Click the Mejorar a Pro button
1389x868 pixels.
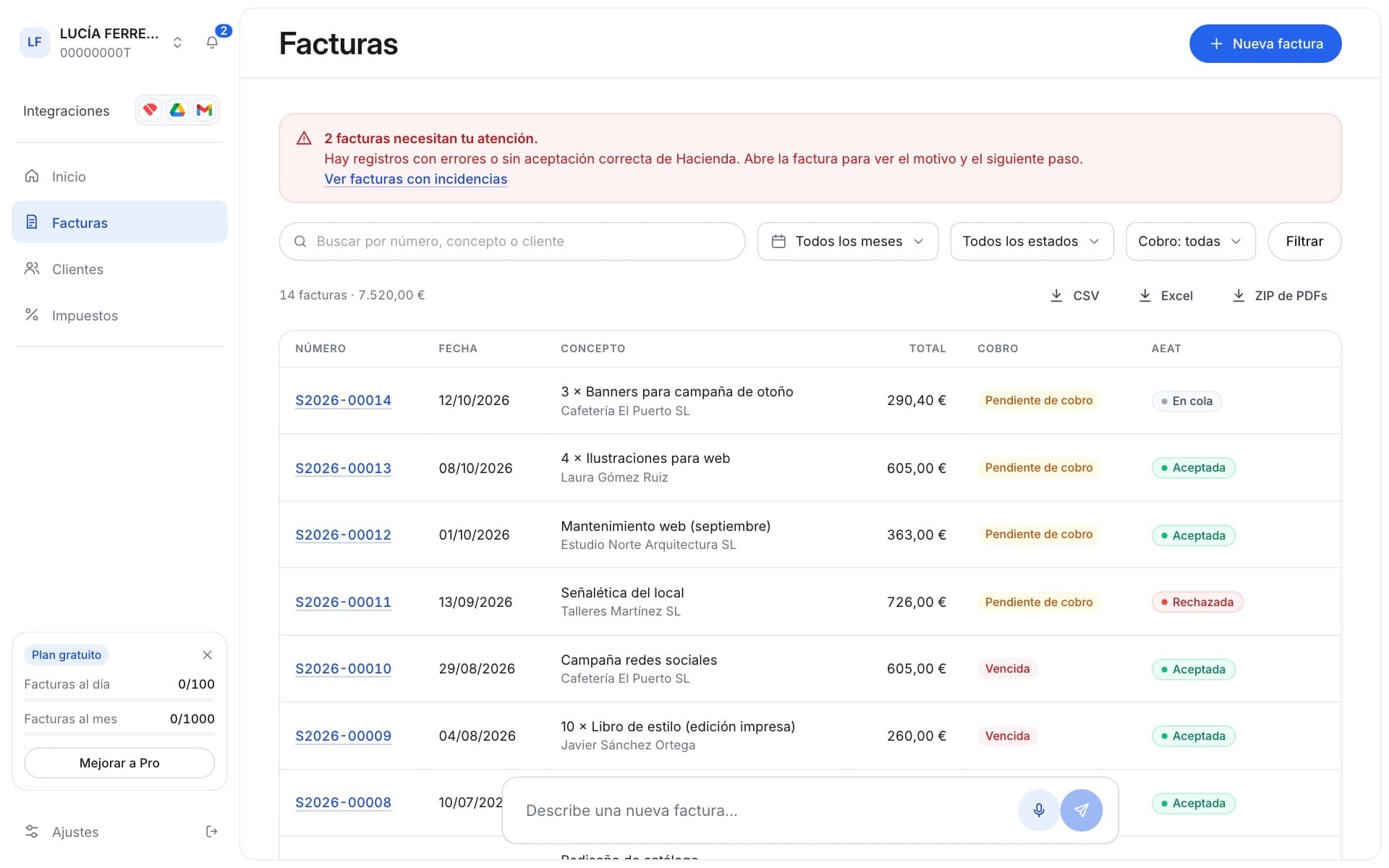(119, 762)
